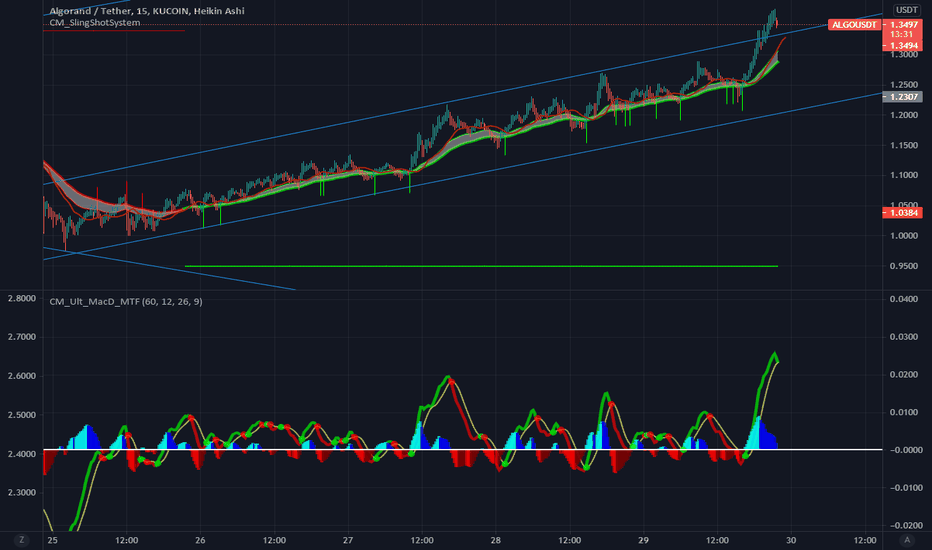This screenshot has height=550, width=932.
Task: Click date label 29 on time axis
Action: pos(643,540)
